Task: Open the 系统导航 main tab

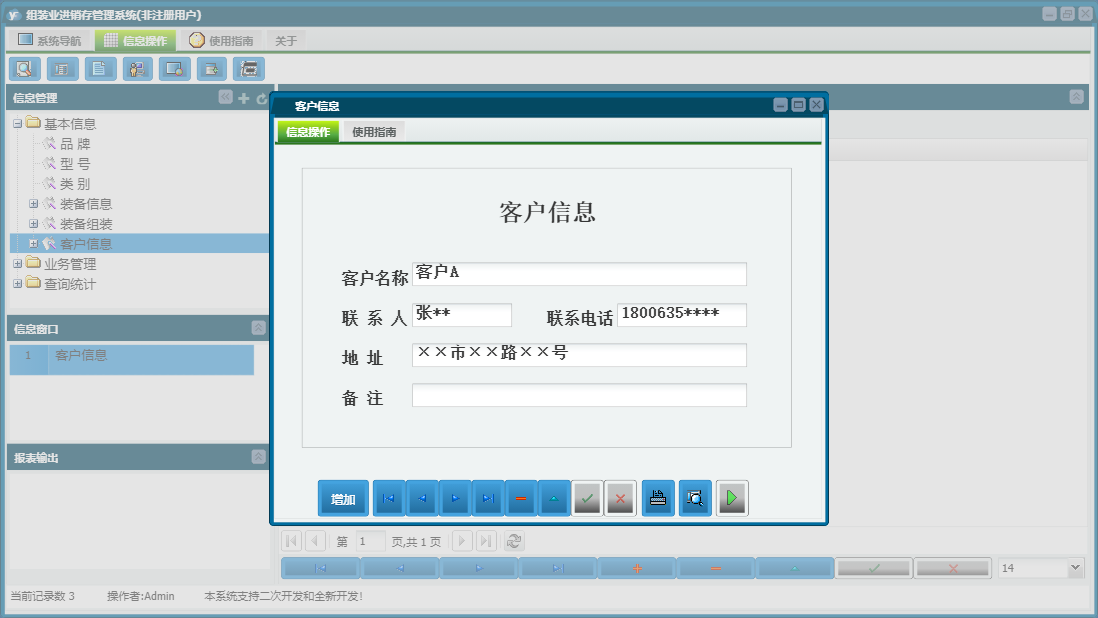Action: coord(50,41)
